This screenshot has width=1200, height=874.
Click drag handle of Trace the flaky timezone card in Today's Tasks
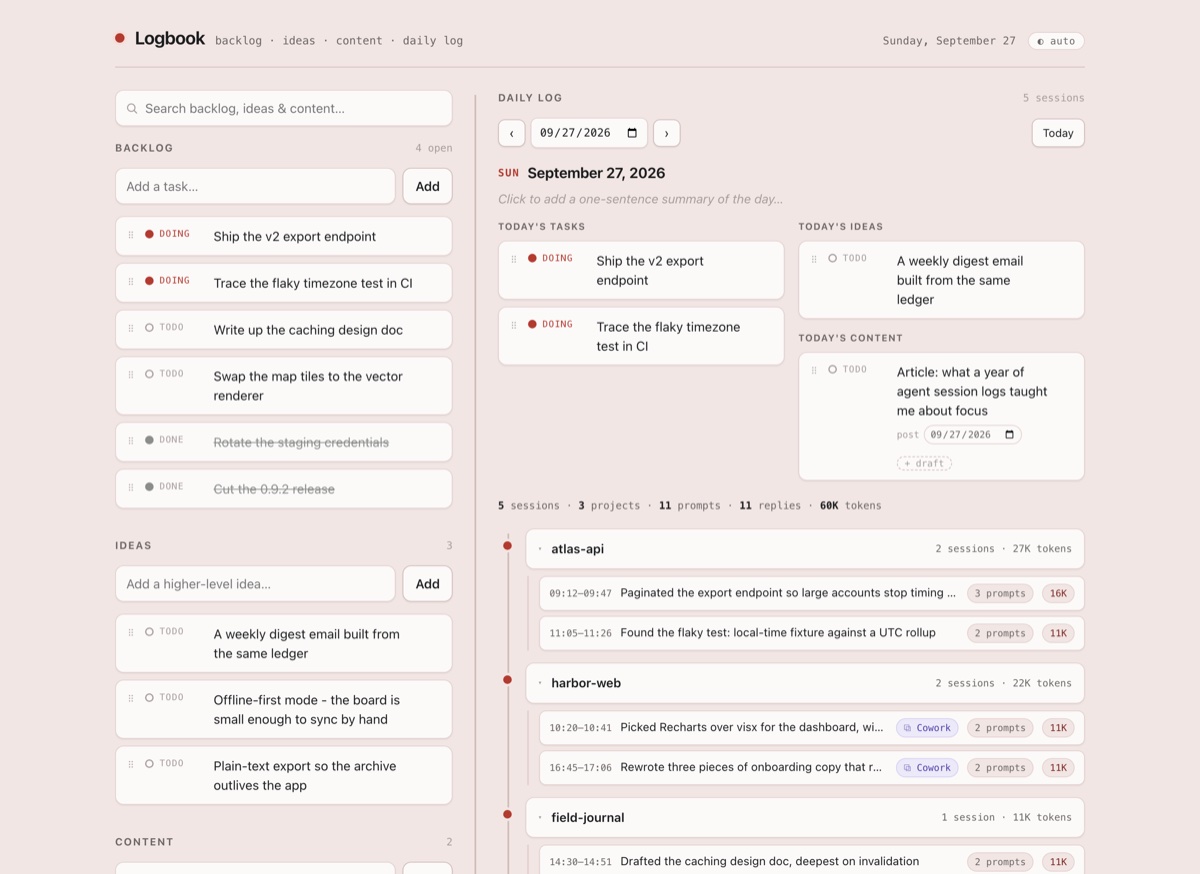tap(514, 325)
